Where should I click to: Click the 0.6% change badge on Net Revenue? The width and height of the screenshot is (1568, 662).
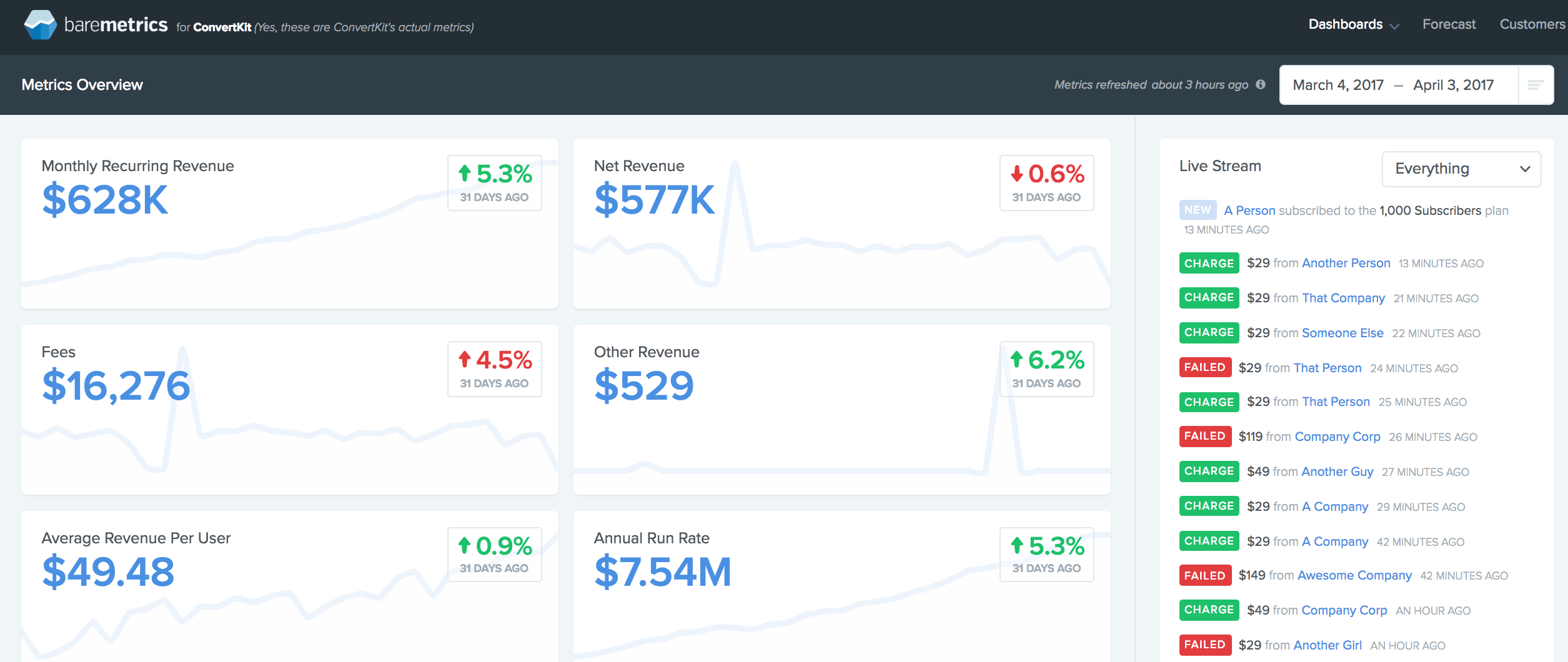tap(1047, 183)
